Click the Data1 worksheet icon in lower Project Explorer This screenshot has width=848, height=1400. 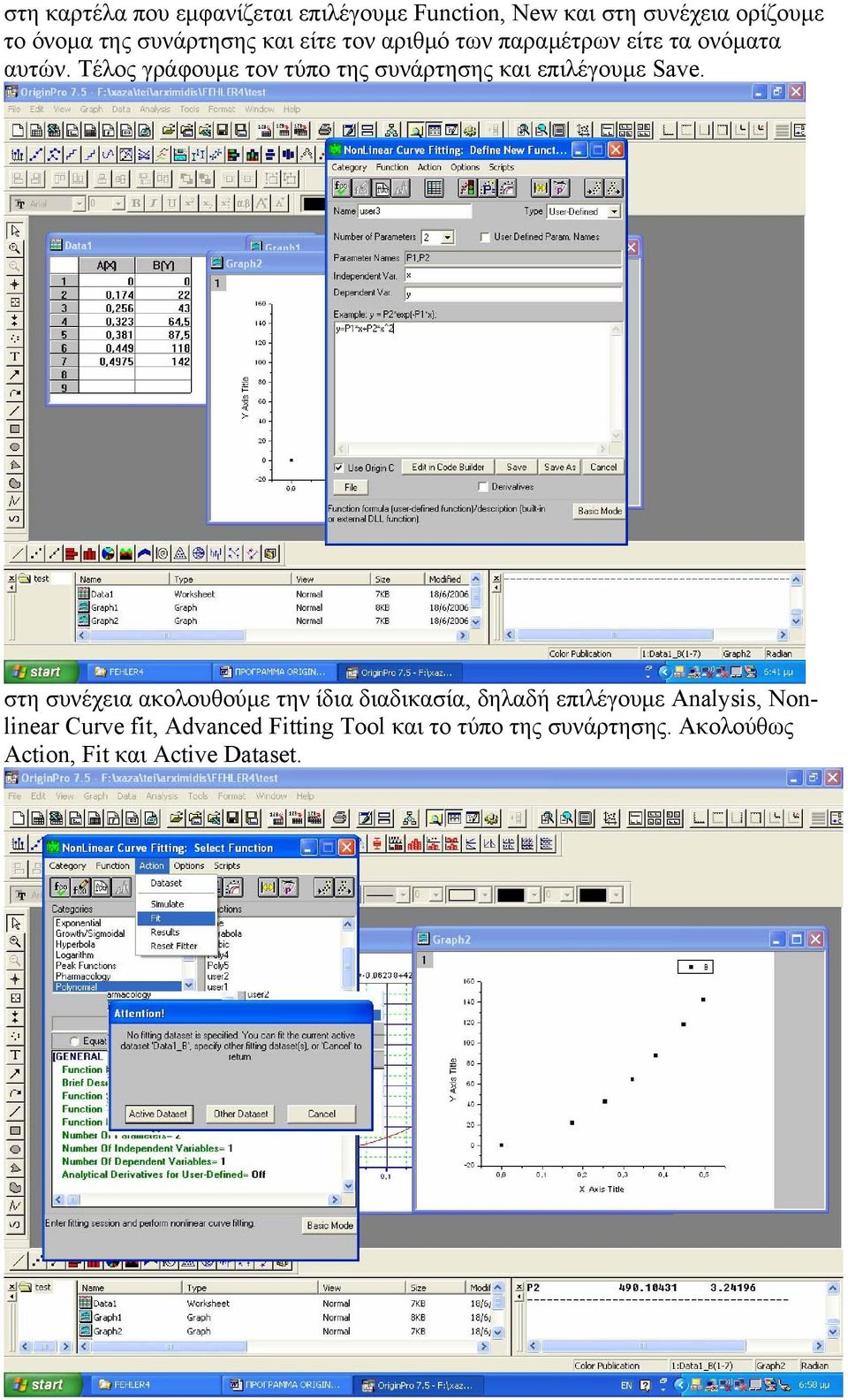pyautogui.click(x=86, y=1303)
